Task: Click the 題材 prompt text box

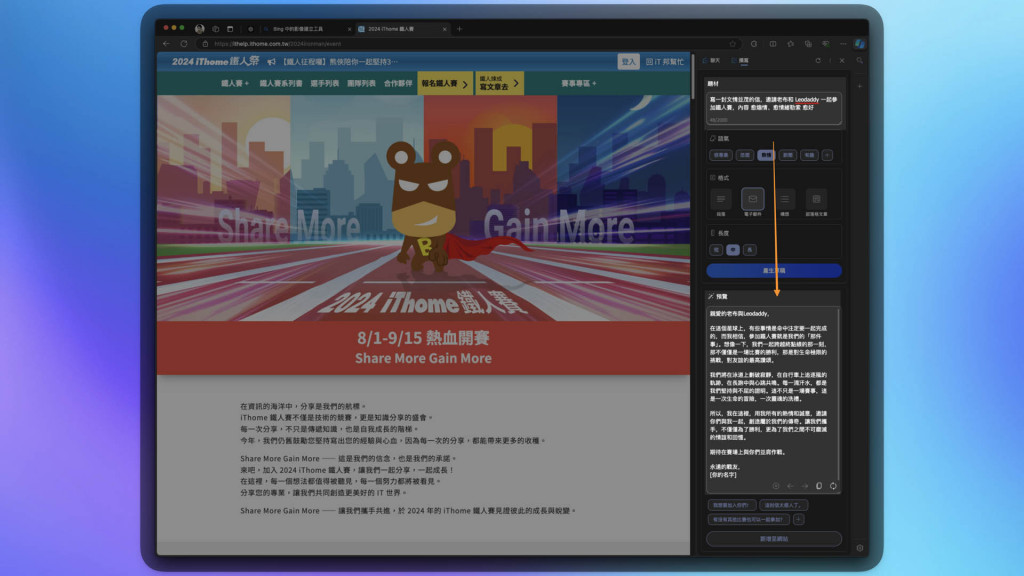Action: pyautogui.click(x=774, y=108)
